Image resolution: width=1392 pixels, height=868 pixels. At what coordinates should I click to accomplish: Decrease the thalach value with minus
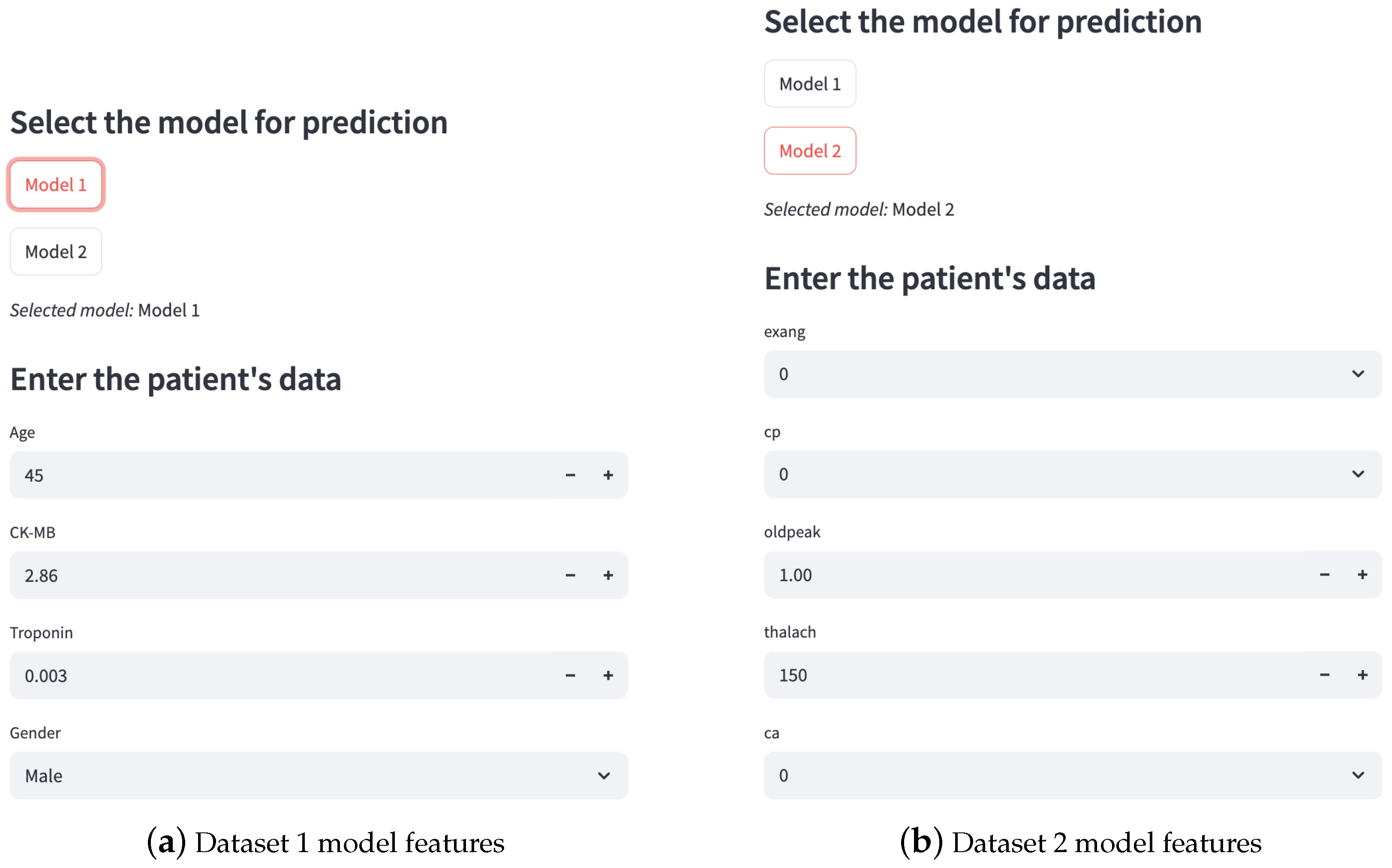click(1324, 675)
